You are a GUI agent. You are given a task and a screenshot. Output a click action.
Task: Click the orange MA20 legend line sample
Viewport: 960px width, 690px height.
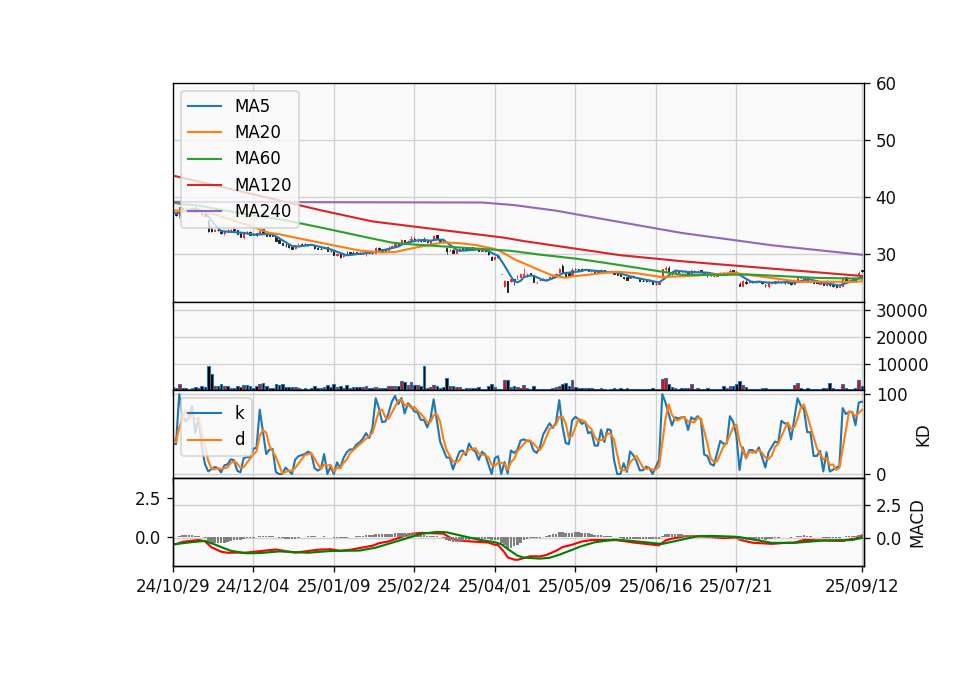point(204,132)
